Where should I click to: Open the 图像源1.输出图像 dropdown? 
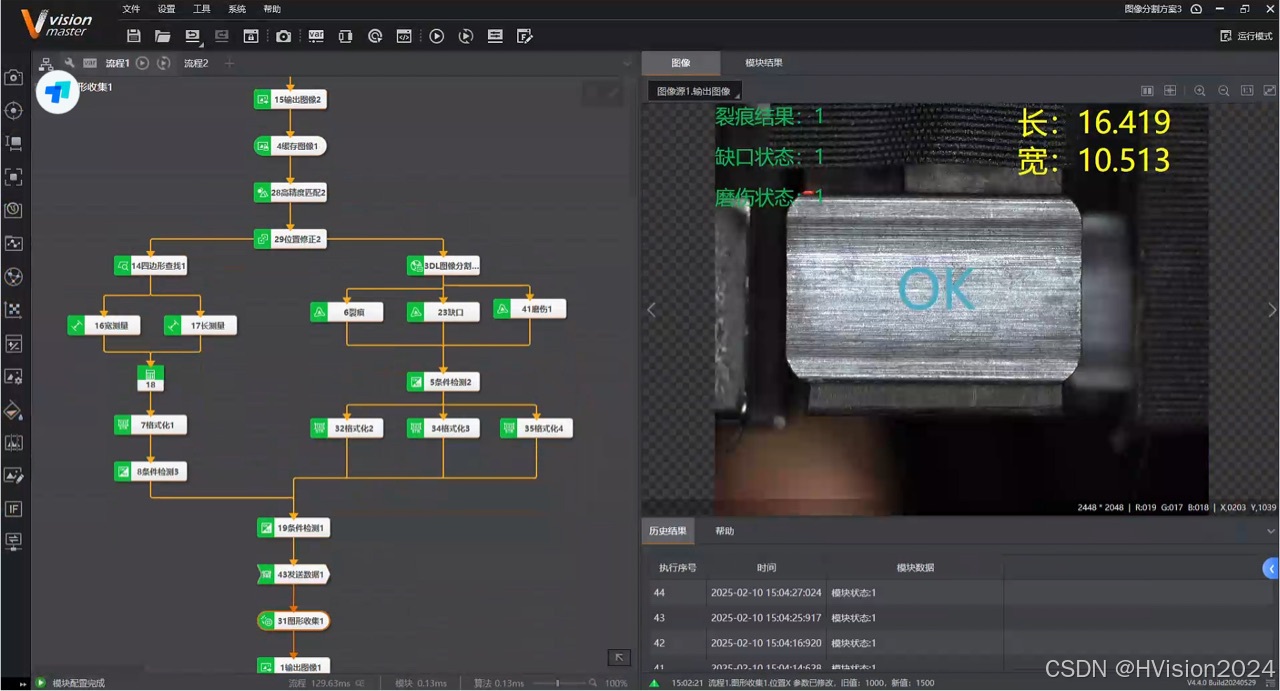click(694, 91)
